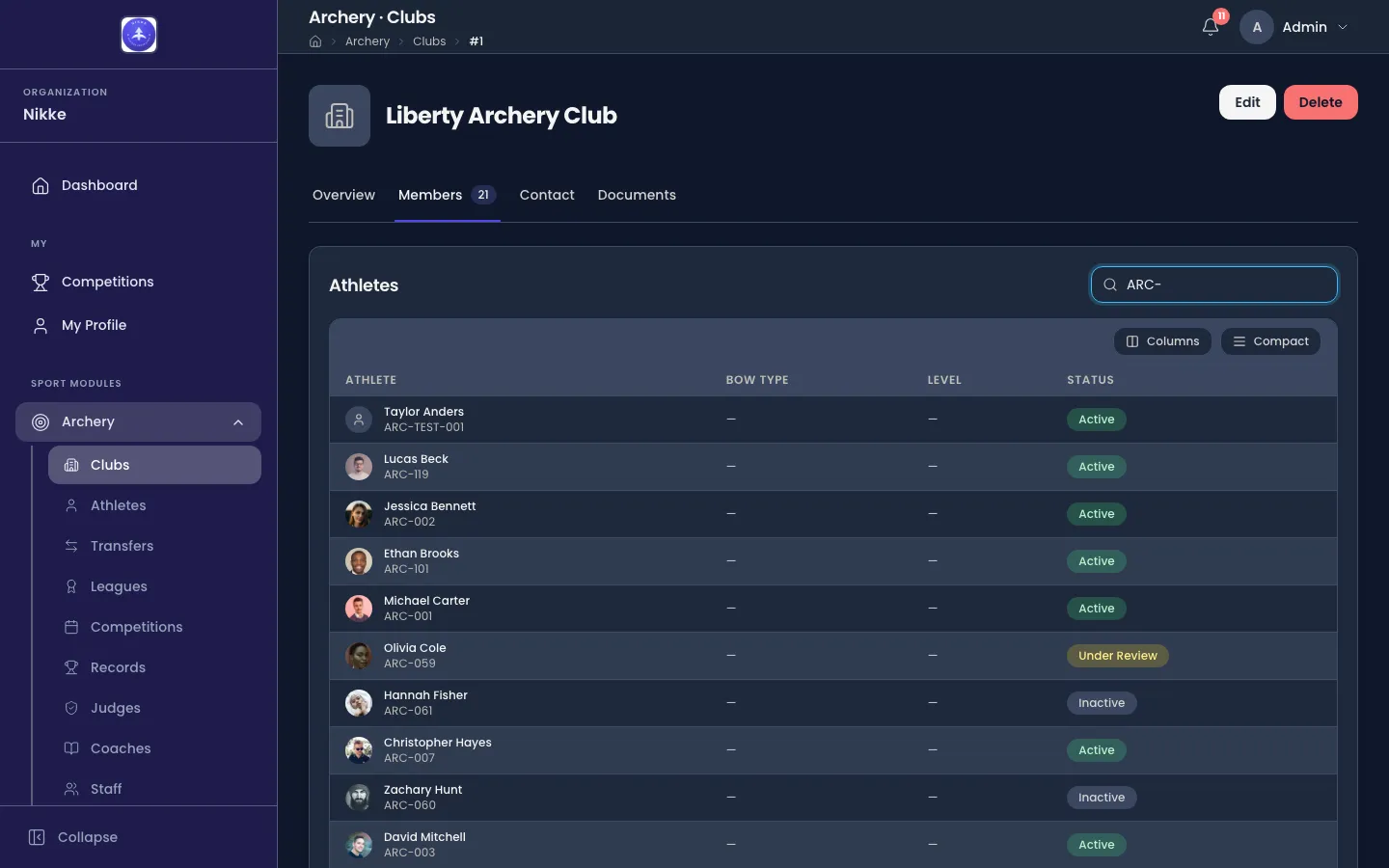Click the Coaches book icon
Screen dimensions: 1389x868
coord(71,748)
